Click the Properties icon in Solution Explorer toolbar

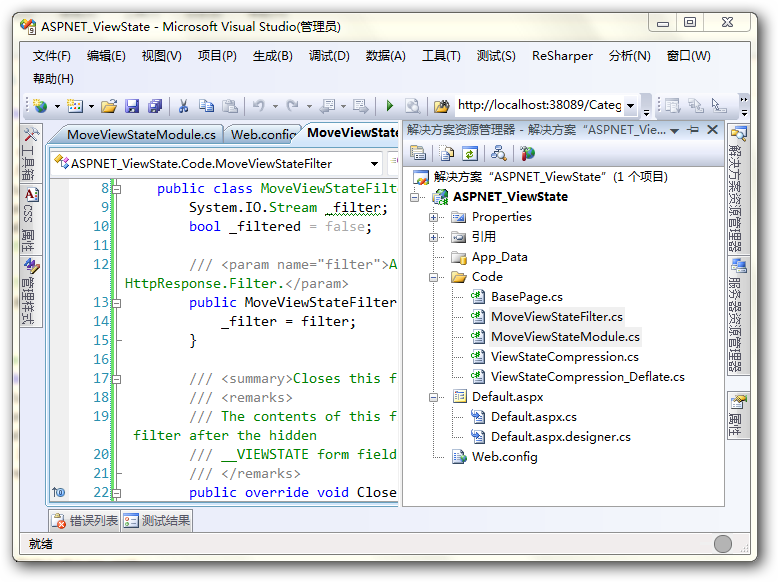coord(418,153)
